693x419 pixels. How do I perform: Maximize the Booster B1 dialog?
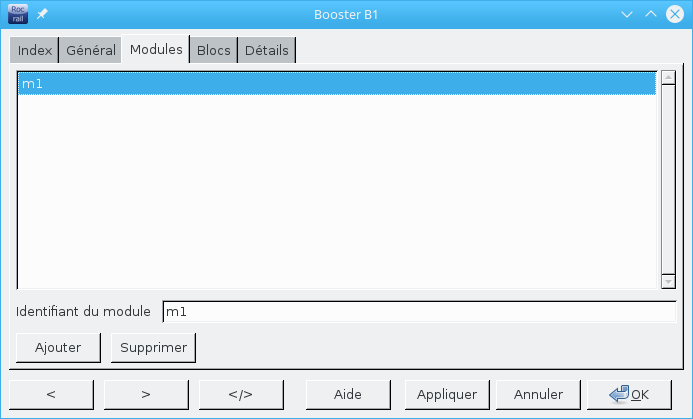click(x=650, y=15)
